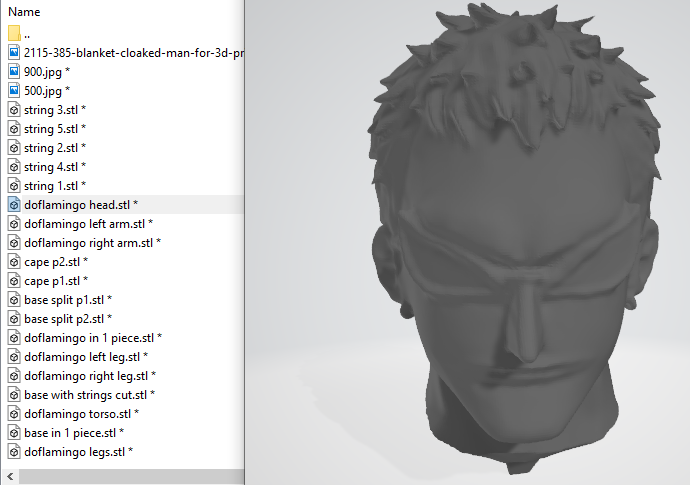Image resolution: width=690 pixels, height=485 pixels.
Task: Click the string 2.stl file icon
Action: click(x=14, y=147)
